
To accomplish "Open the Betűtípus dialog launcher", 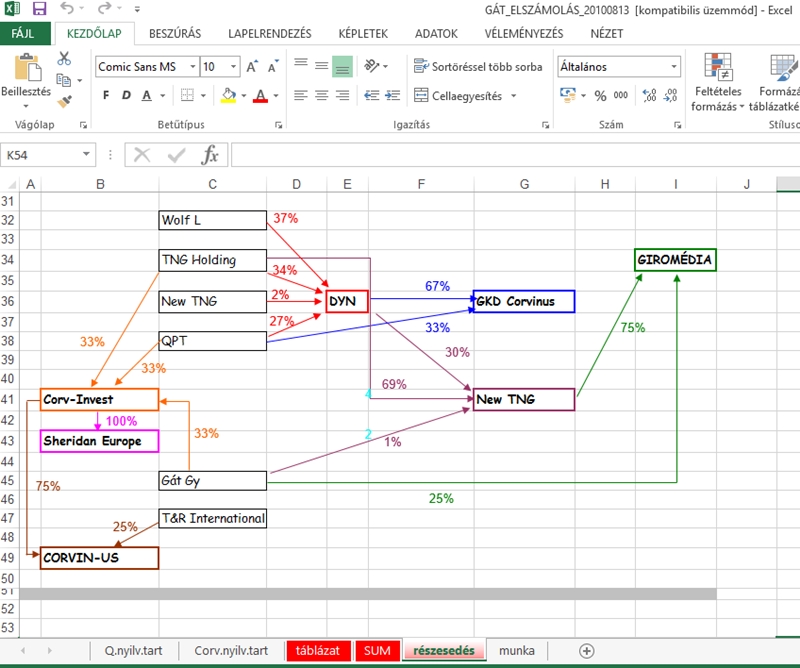I will [x=279, y=125].
